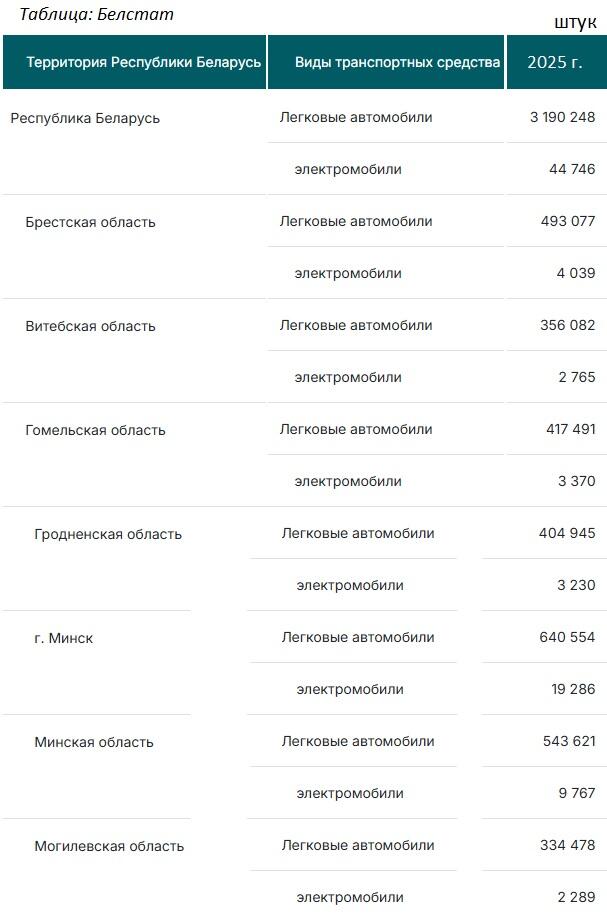Image resolution: width=607 pixels, height=915 pixels.
Task: Click the 'Виды транспортных средств' column header
Action: point(397,62)
